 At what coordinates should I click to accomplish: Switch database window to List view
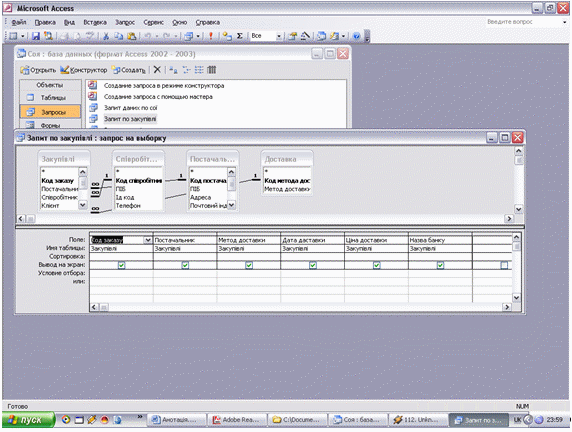(x=199, y=69)
